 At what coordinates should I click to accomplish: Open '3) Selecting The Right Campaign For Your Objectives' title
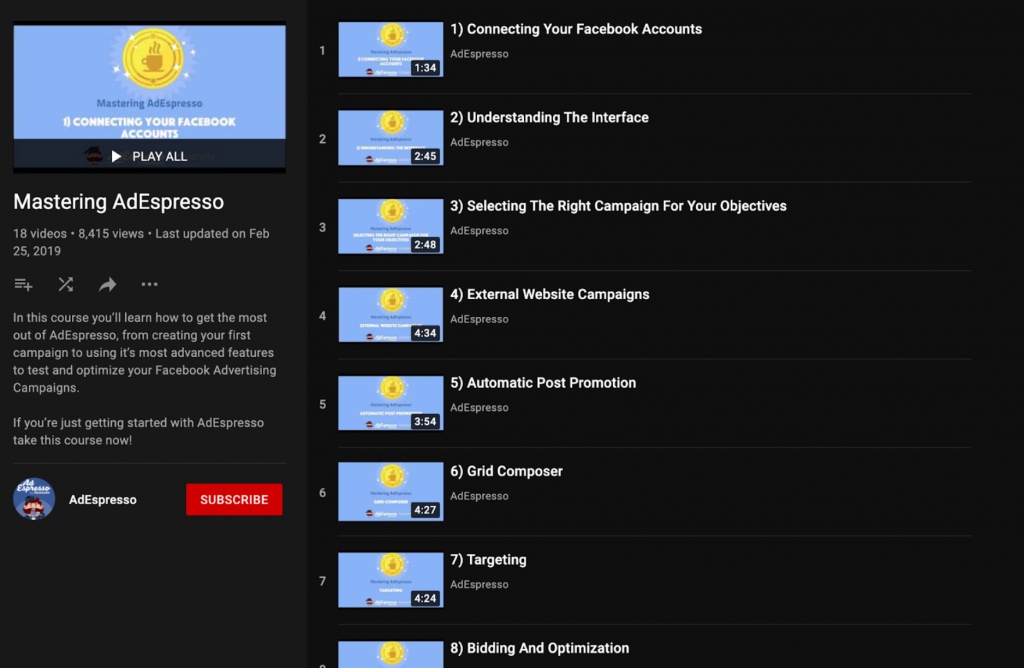[x=618, y=206]
